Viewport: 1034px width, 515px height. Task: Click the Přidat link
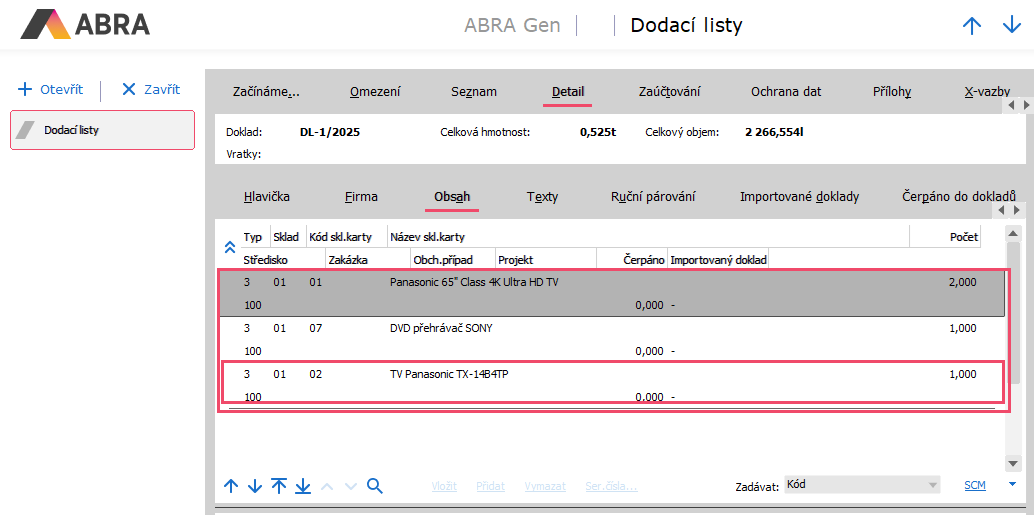[491, 487]
